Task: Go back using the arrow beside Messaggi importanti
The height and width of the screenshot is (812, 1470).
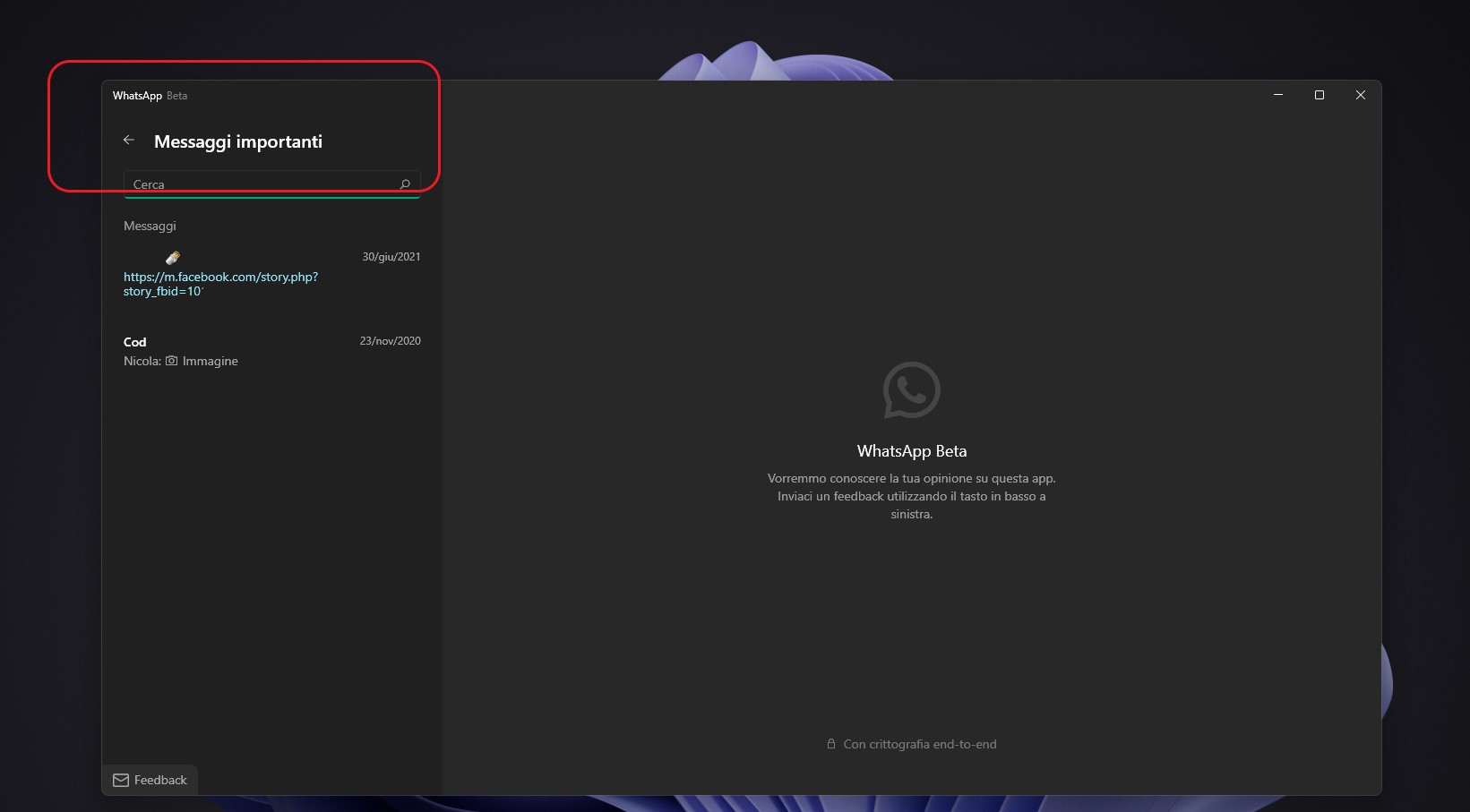Action: point(129,140)
